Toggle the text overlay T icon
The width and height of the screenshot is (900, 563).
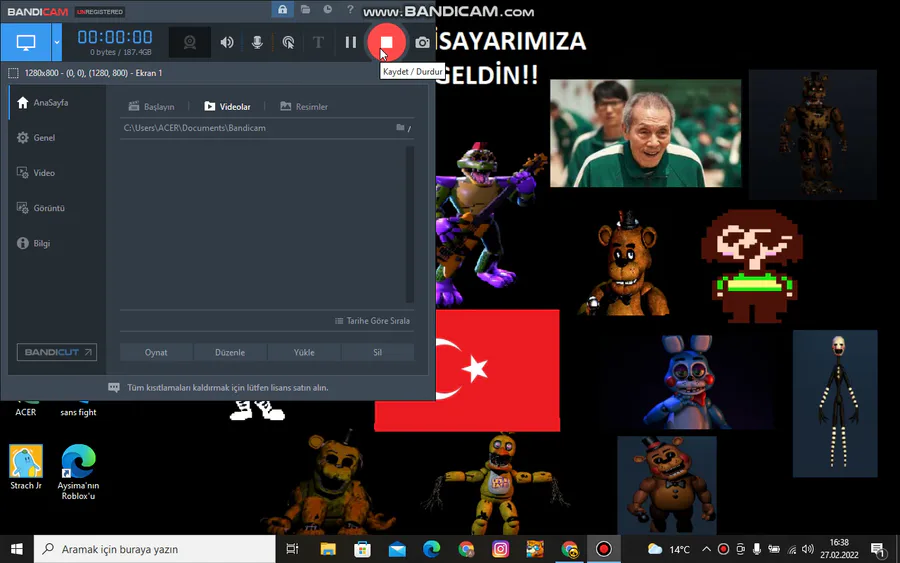tap(318, 42)
